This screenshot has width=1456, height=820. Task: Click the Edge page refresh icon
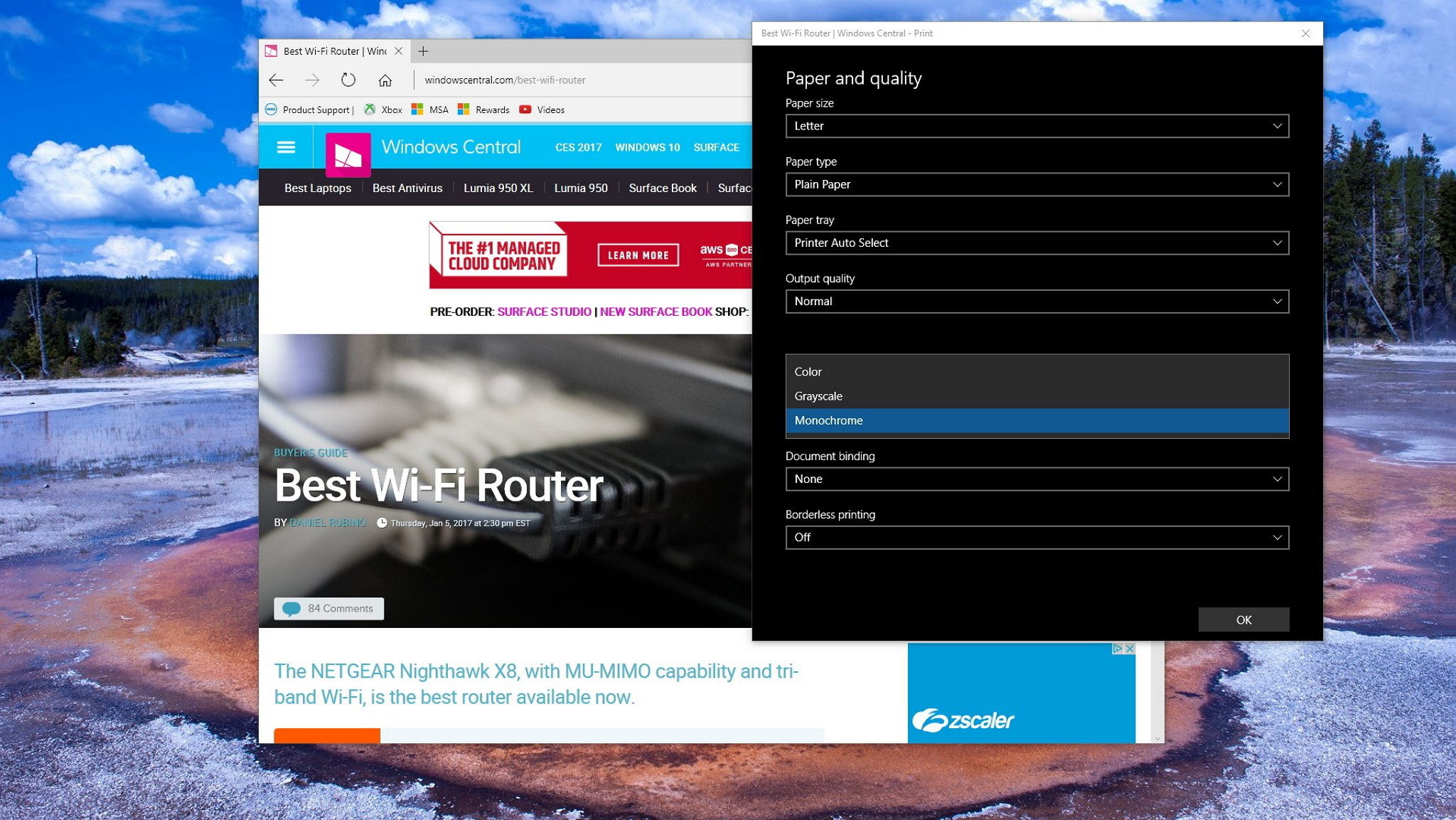347,80
